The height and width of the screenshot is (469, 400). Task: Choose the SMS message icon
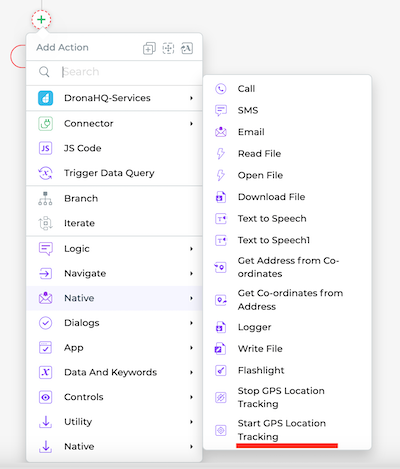click(x=221, y=110)
